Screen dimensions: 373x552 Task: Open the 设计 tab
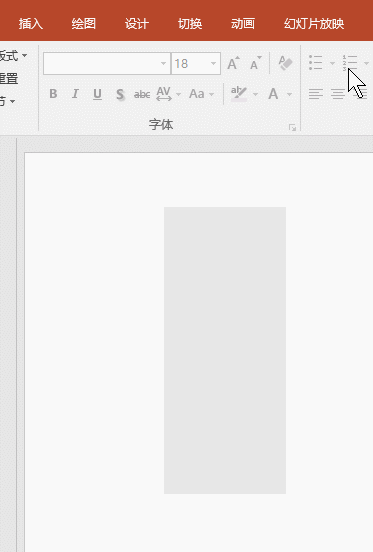point(137,24)
